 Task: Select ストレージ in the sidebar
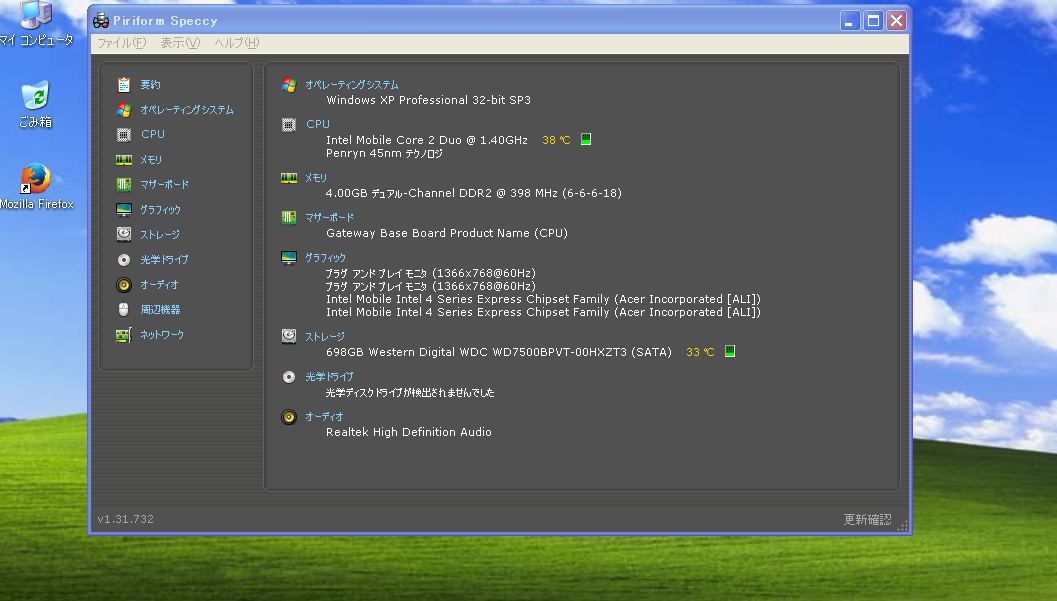click(160, 234)
